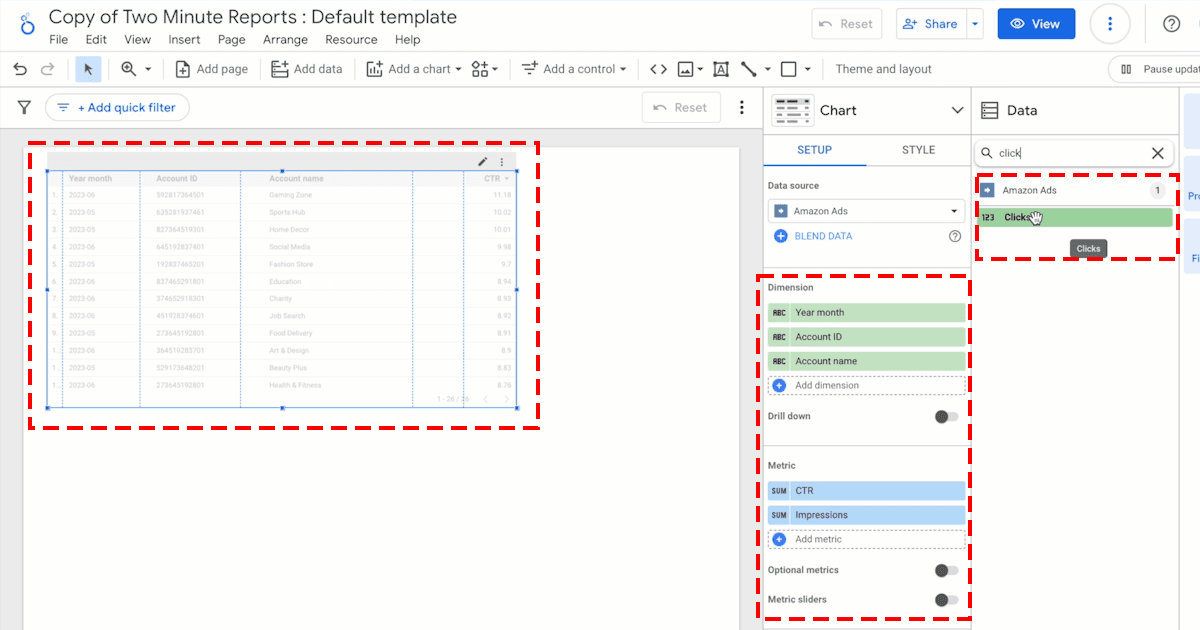Screen dimensions: 1200x630
Task: Click the text box tool icon
Action: pyautogui.click(x=720, y=69)
